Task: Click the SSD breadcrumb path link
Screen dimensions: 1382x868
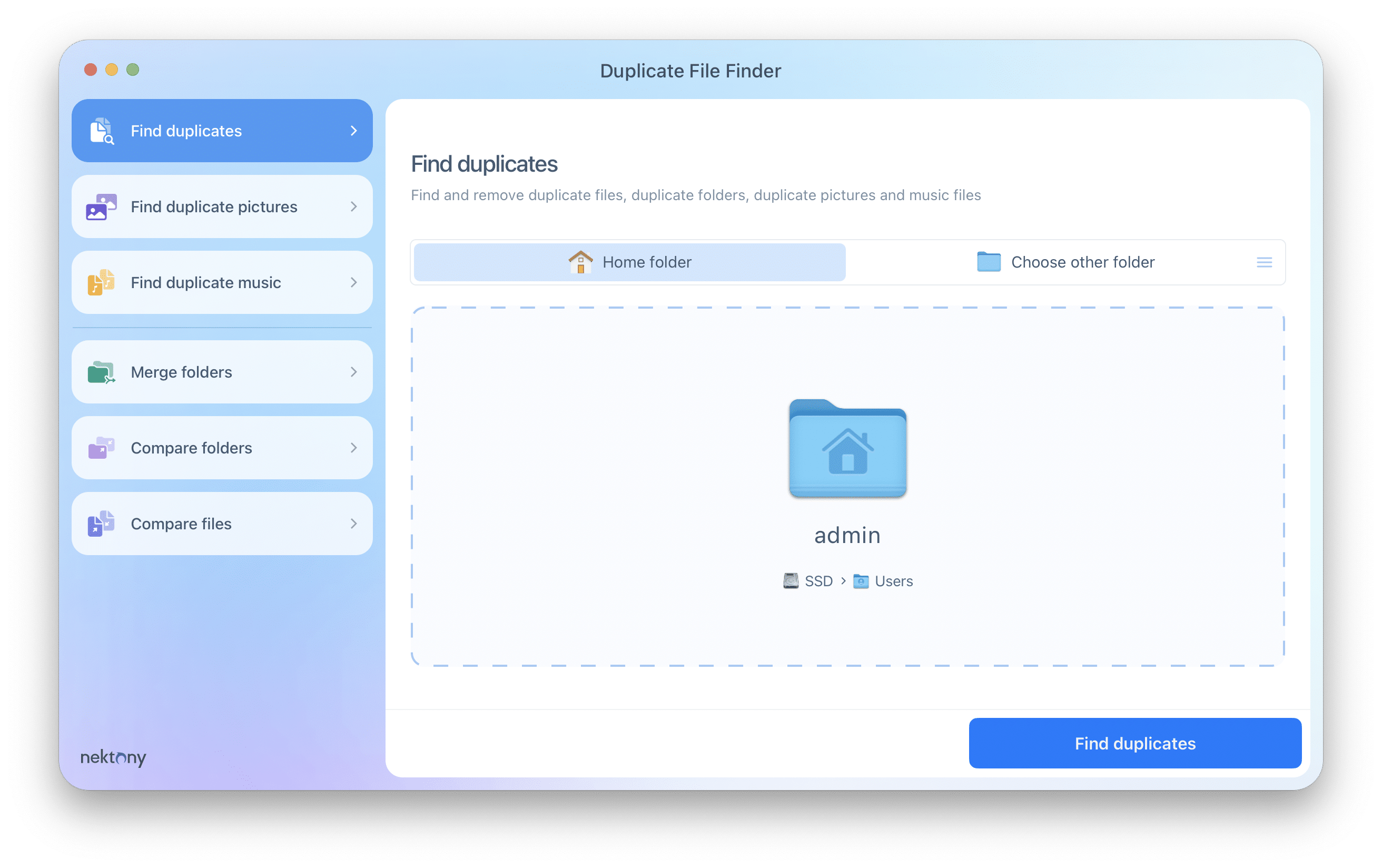Action: pos(810,580)
